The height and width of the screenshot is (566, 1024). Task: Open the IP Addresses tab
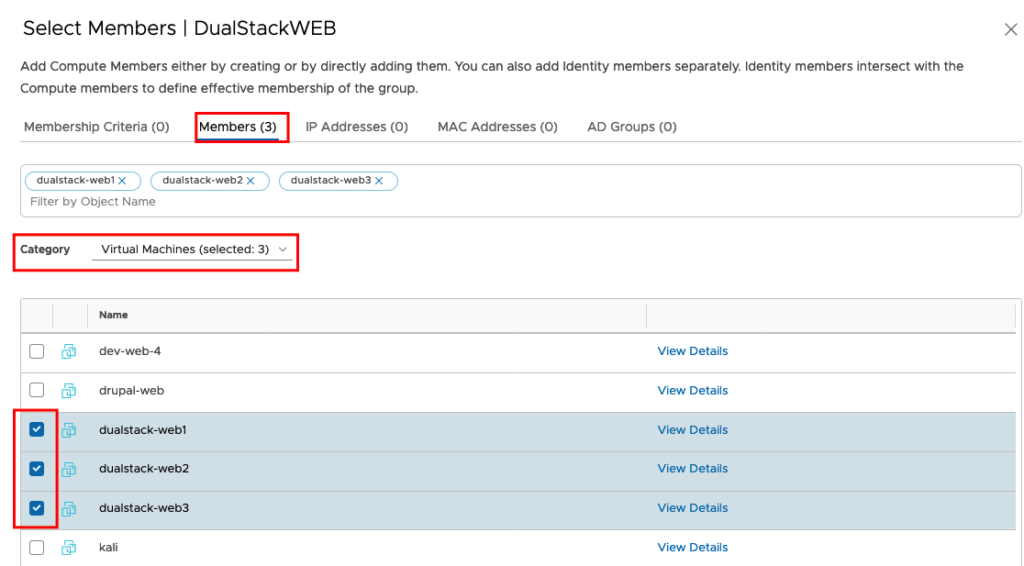(x=357, y=127)
